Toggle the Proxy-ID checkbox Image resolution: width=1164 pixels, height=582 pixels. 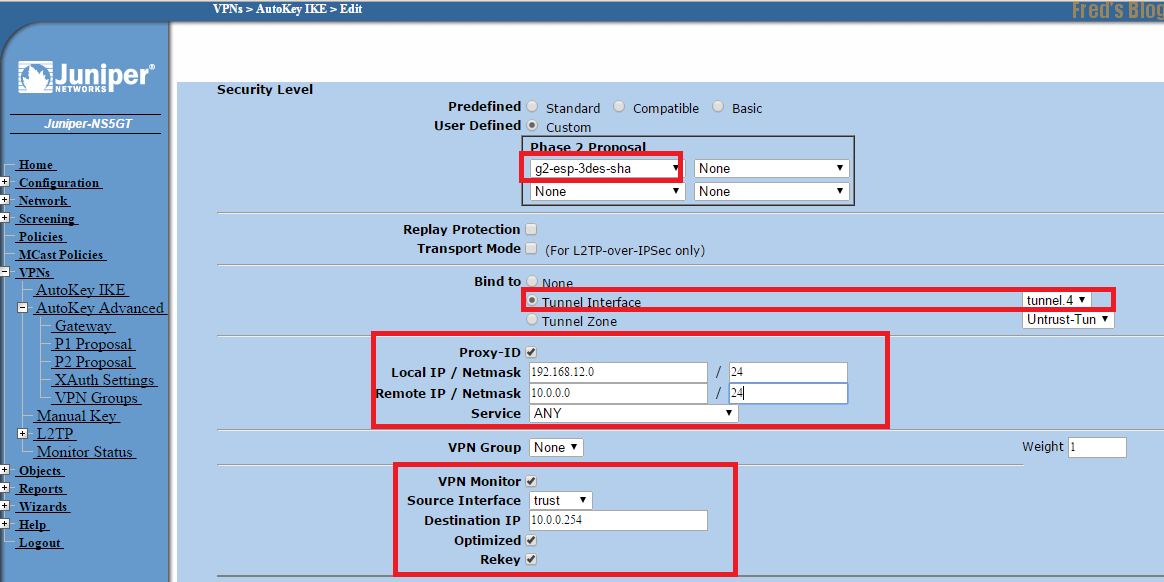(531, 352)
